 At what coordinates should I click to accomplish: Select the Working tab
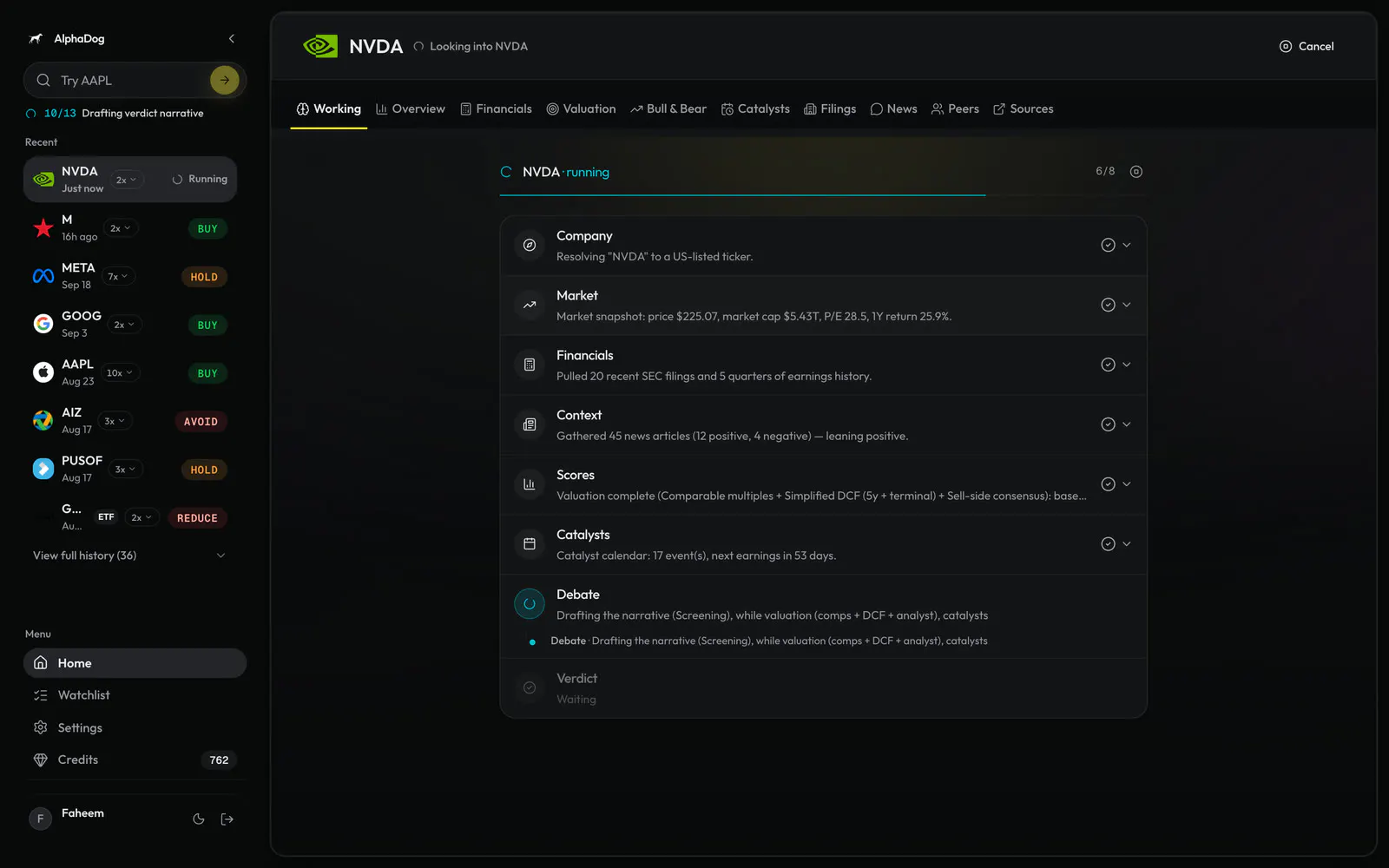click(x=329, y=109)
